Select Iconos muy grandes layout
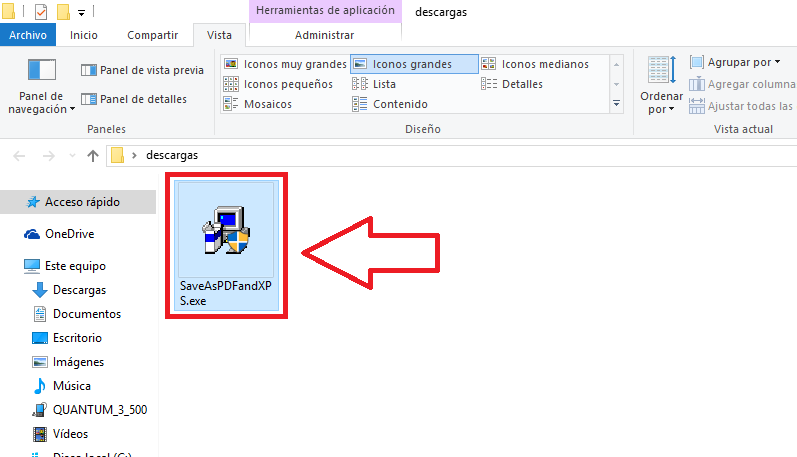This screenshot has height=457, width=797. pyautogui.click(x=285, y=64)
